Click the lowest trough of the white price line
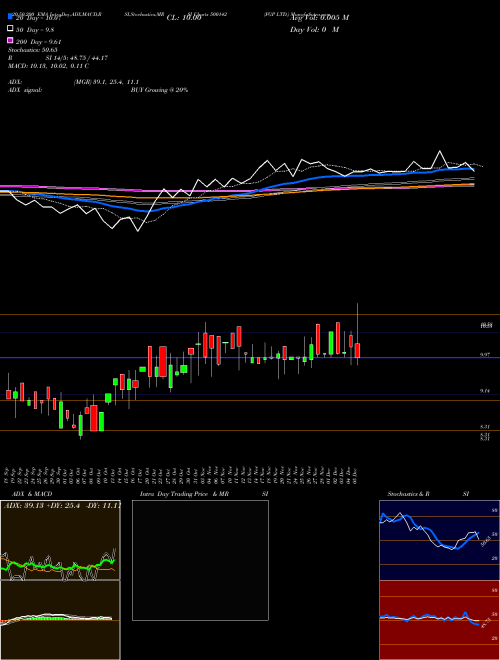 pyautogui.click(x=138, y=231)
